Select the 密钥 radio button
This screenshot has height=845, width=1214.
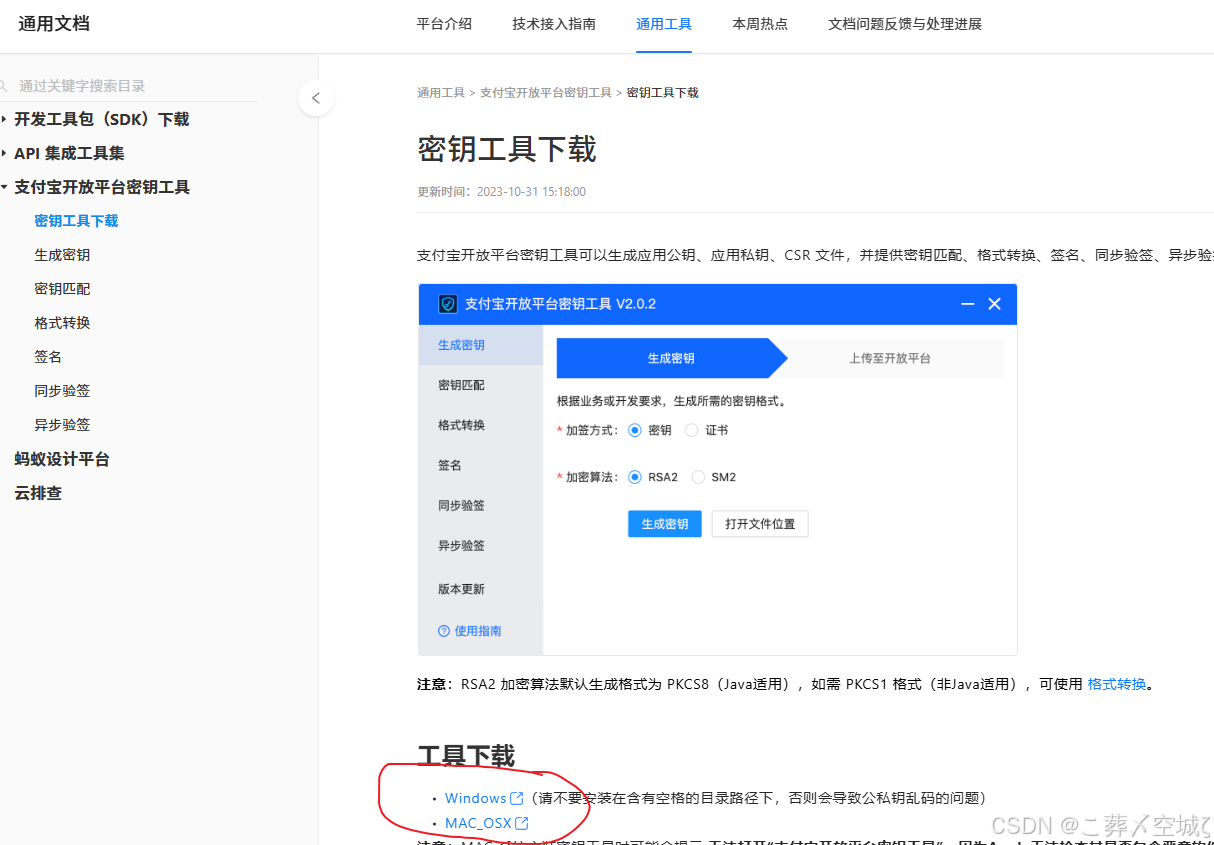pyautogui.click(x=635, y=430)
